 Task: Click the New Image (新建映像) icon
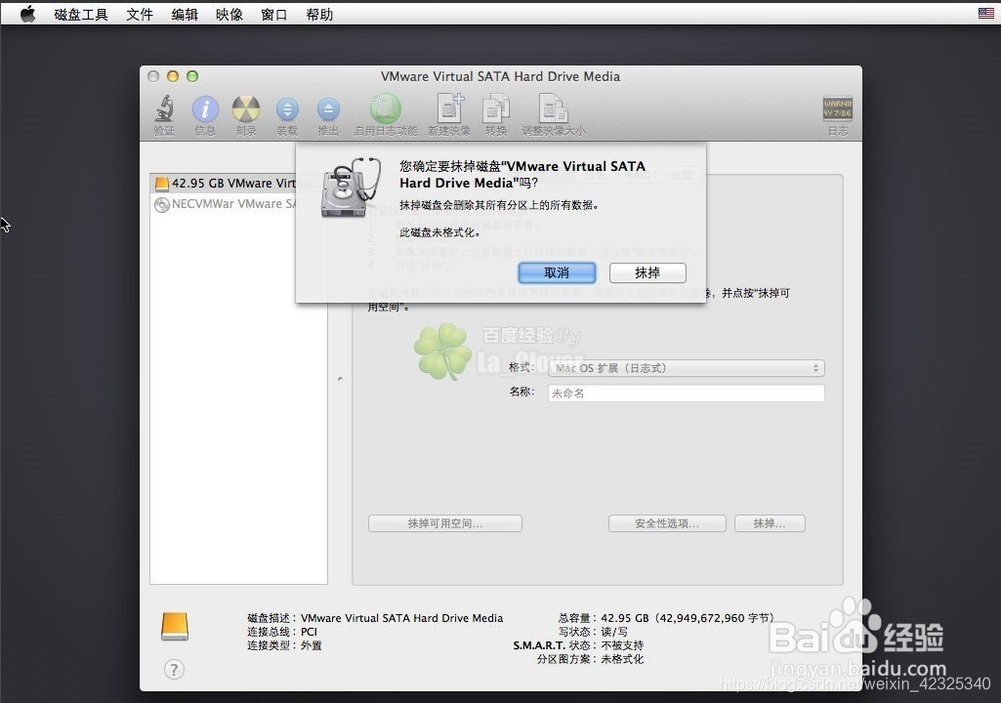pyautogui.click(x=449, y=108)
